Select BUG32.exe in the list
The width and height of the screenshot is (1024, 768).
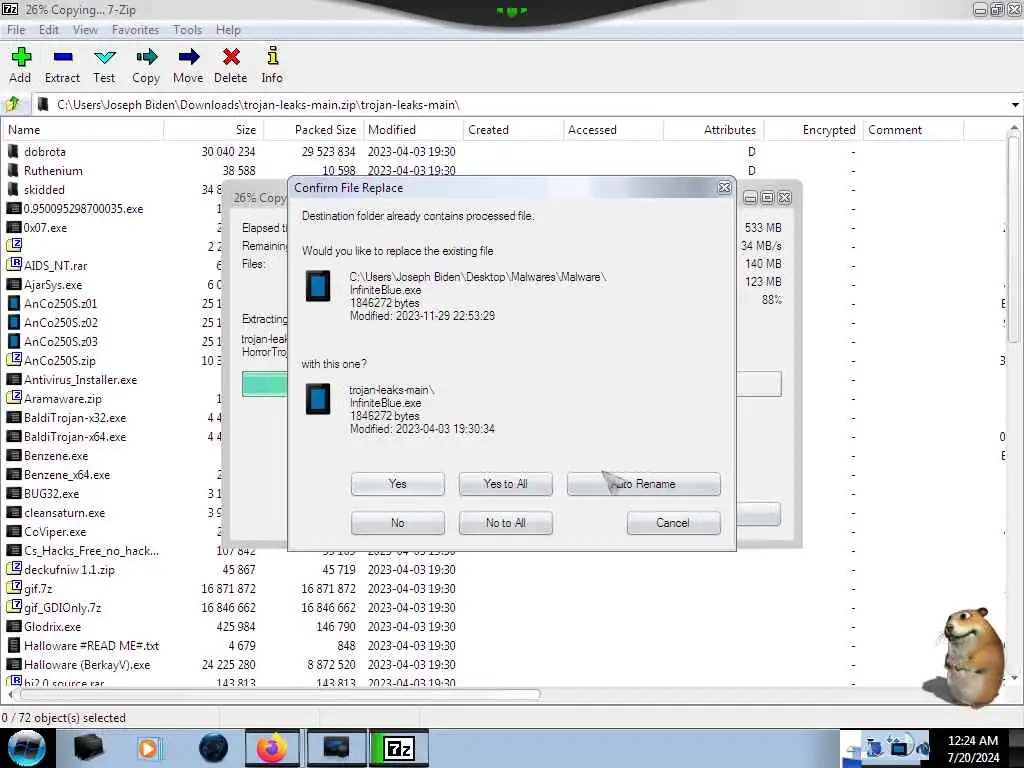[x=52, y=494]
